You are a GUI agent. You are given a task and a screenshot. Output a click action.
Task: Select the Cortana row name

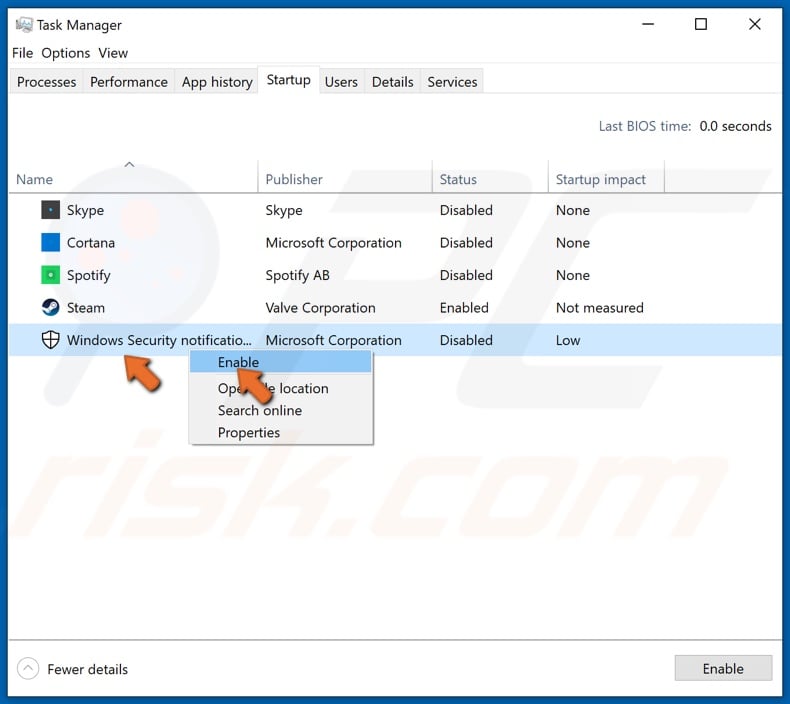point(91,243)
